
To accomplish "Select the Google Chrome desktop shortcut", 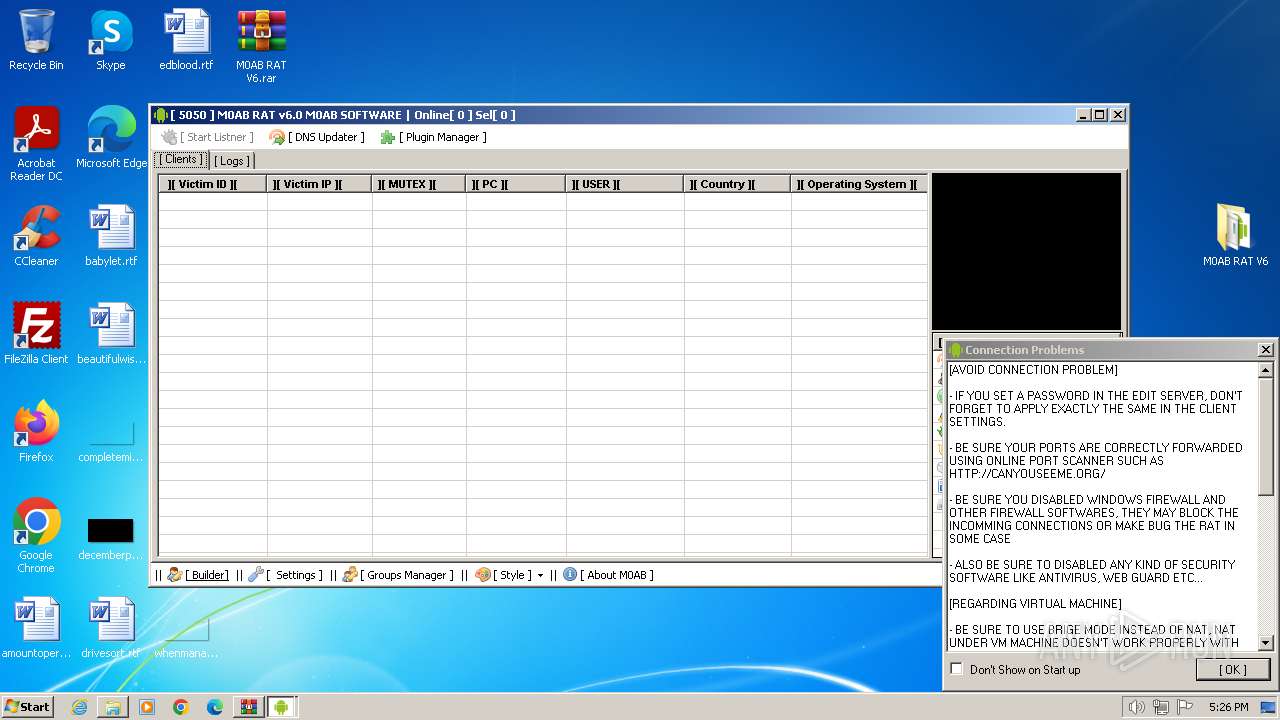I will (36, 536).
